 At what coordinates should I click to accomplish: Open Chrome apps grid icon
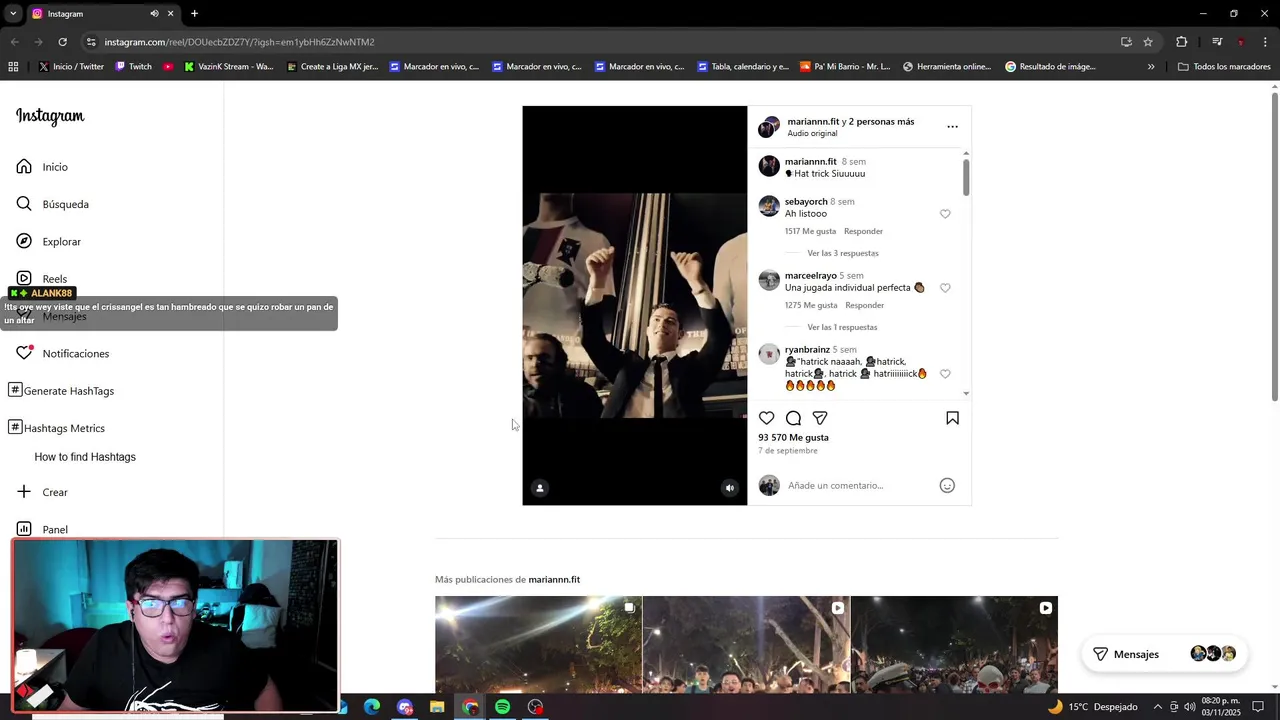13,67
